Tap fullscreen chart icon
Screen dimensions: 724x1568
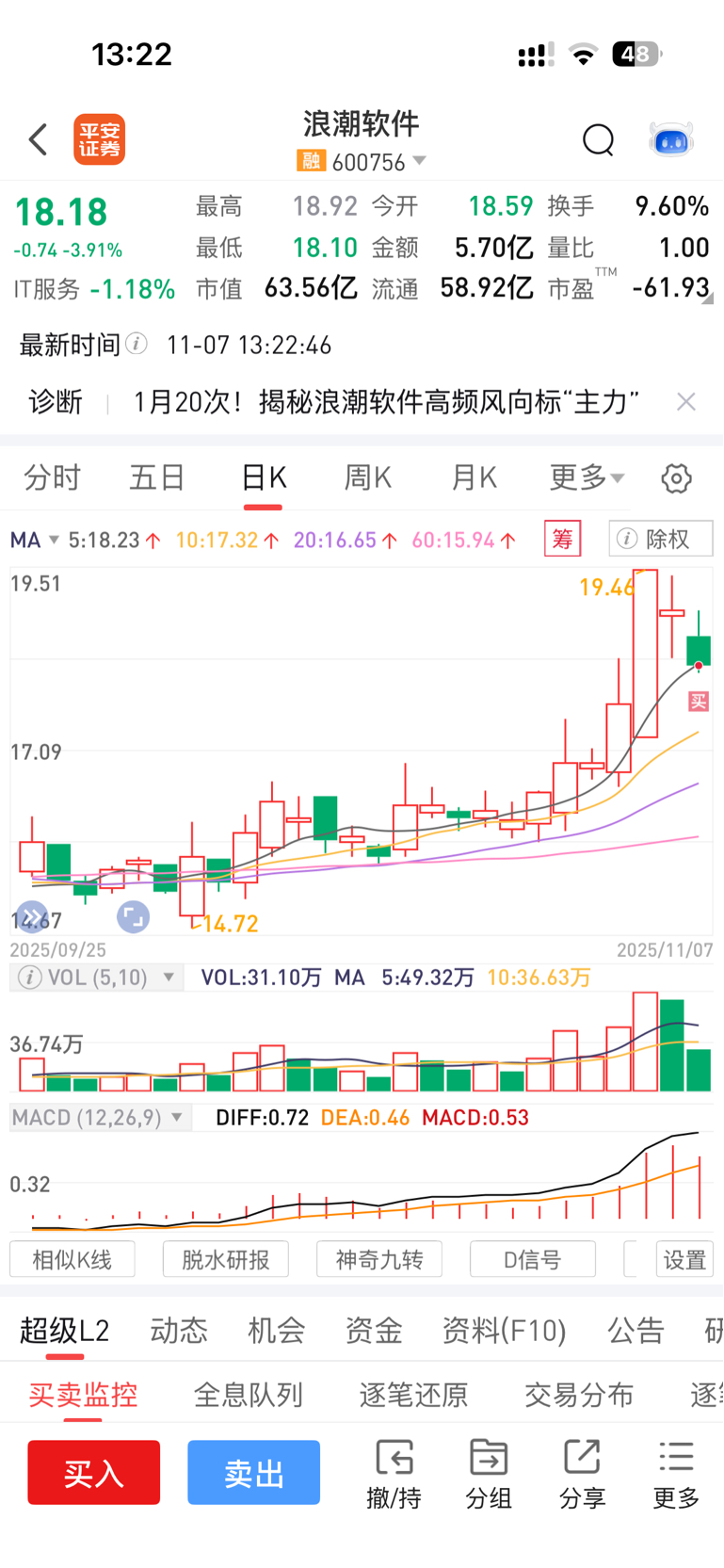pyautogui.click(x=133, y=916)
